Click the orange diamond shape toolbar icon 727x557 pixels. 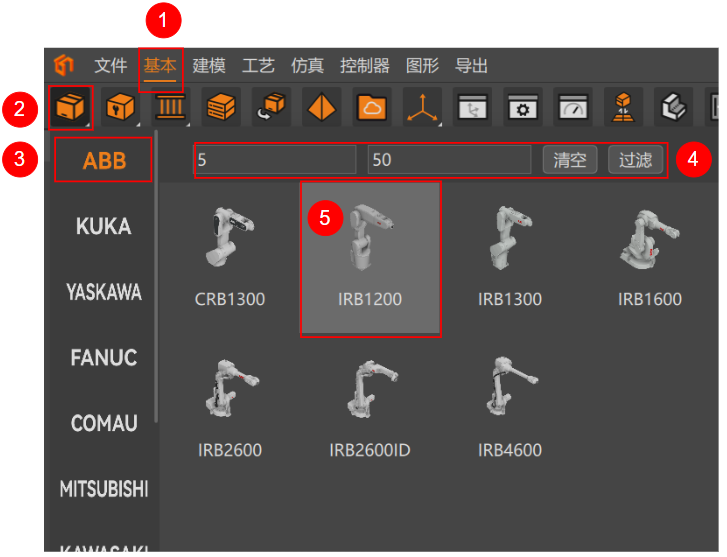[321, 107]
